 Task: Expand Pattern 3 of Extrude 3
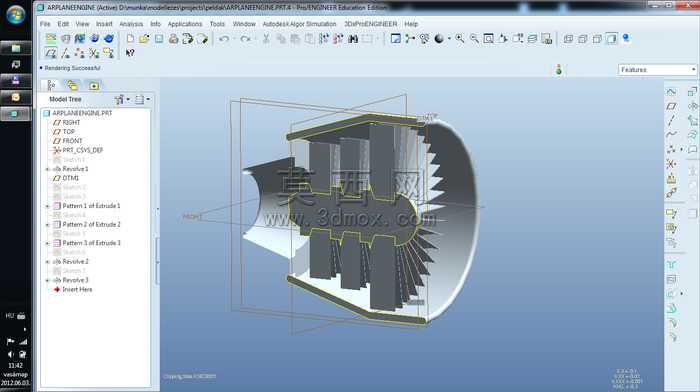point(47,243)
